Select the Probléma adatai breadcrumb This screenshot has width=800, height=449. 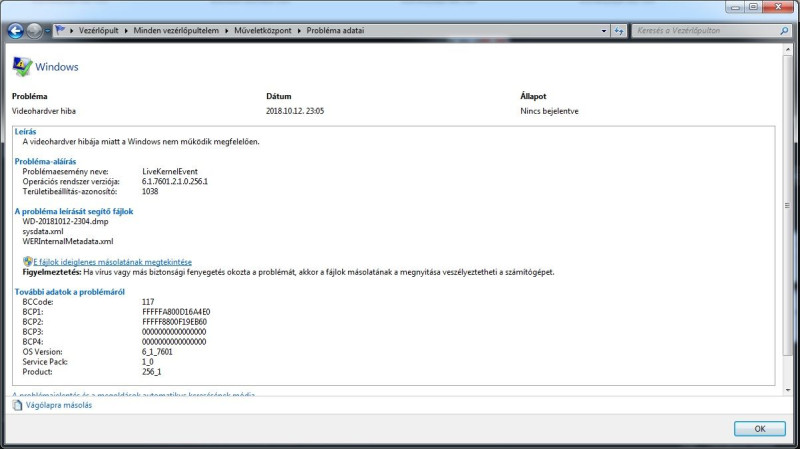tap(335, 31)
